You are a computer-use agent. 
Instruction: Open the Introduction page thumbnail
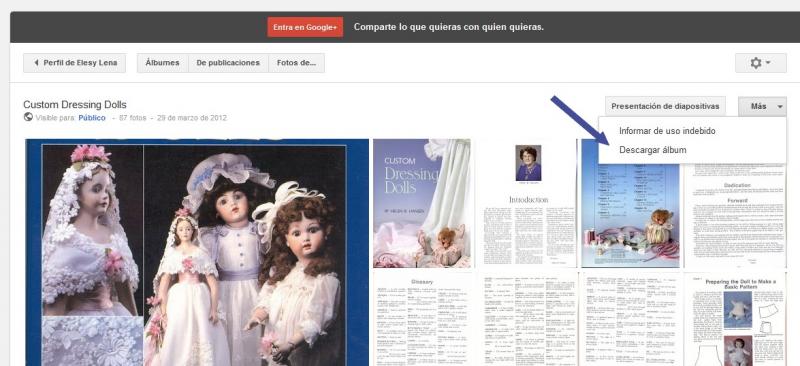coord(528,203)
